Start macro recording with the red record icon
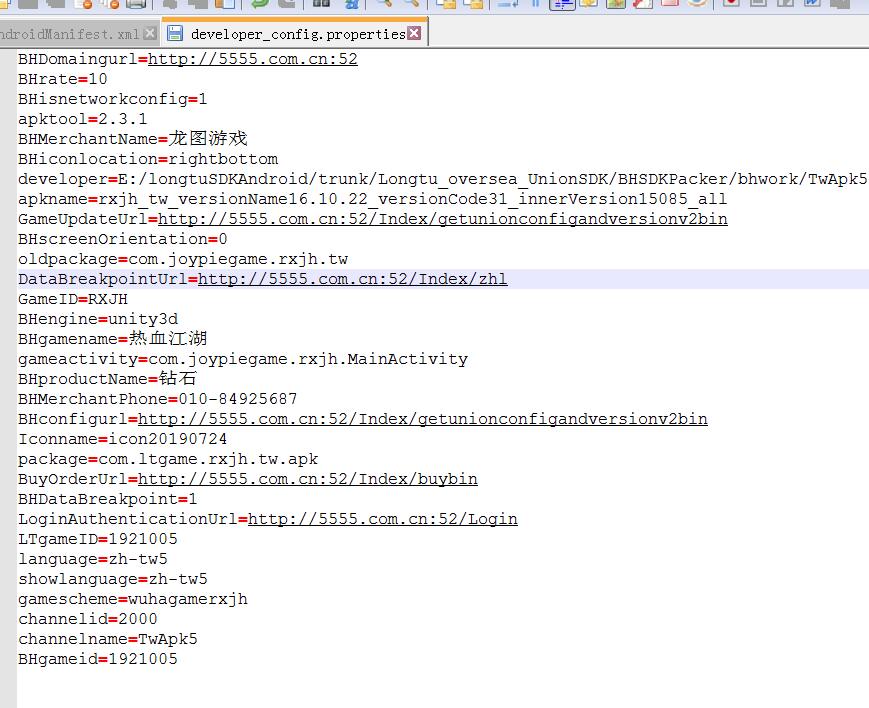Image resolution: width=869 pixels, height=708 pixels. pos(732,3)
